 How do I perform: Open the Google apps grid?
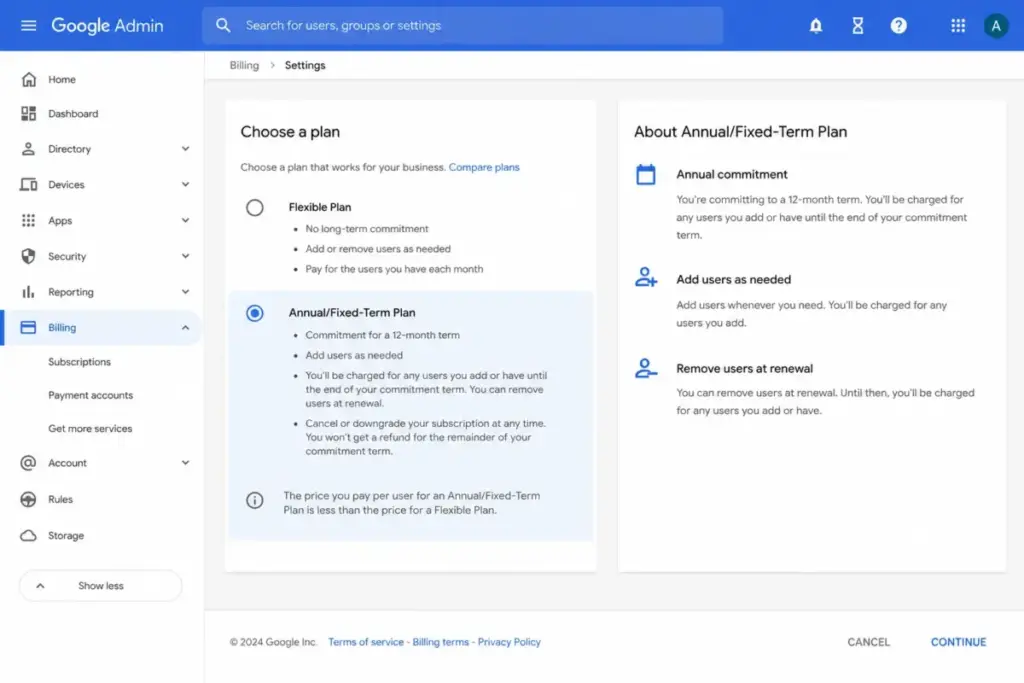tap(957, 25)
